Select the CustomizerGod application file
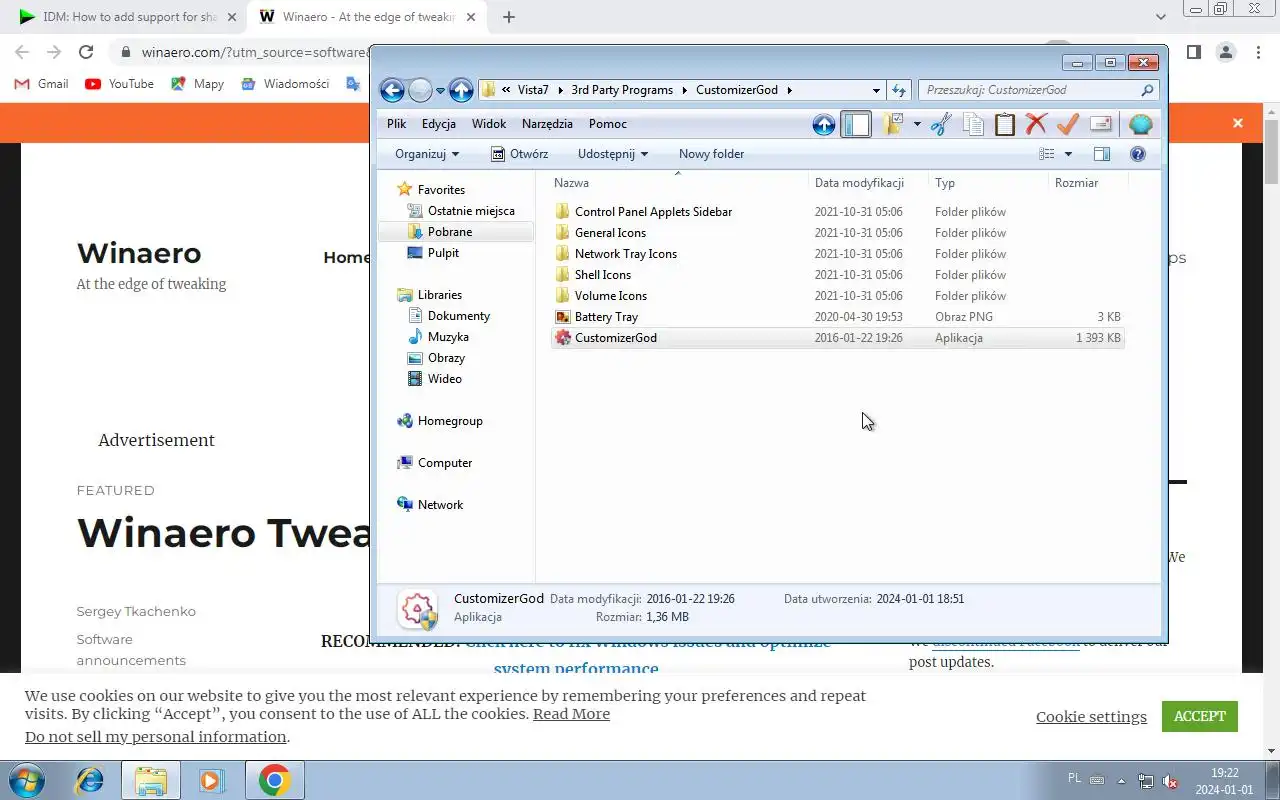This screenshot has height=800, width=1280. [x=838, y=338]
